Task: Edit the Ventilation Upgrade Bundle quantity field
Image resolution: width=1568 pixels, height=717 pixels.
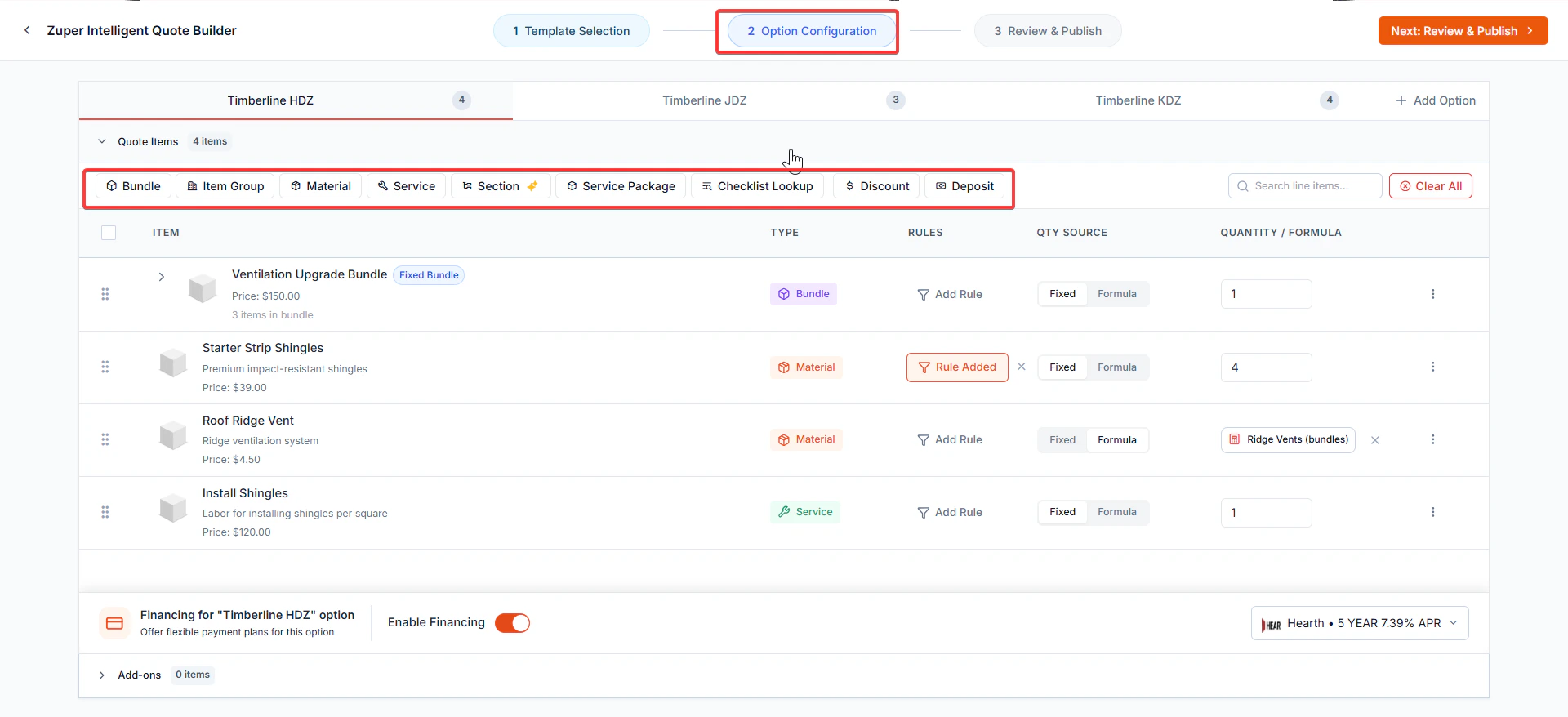Action: click(x=1266, y=294)
